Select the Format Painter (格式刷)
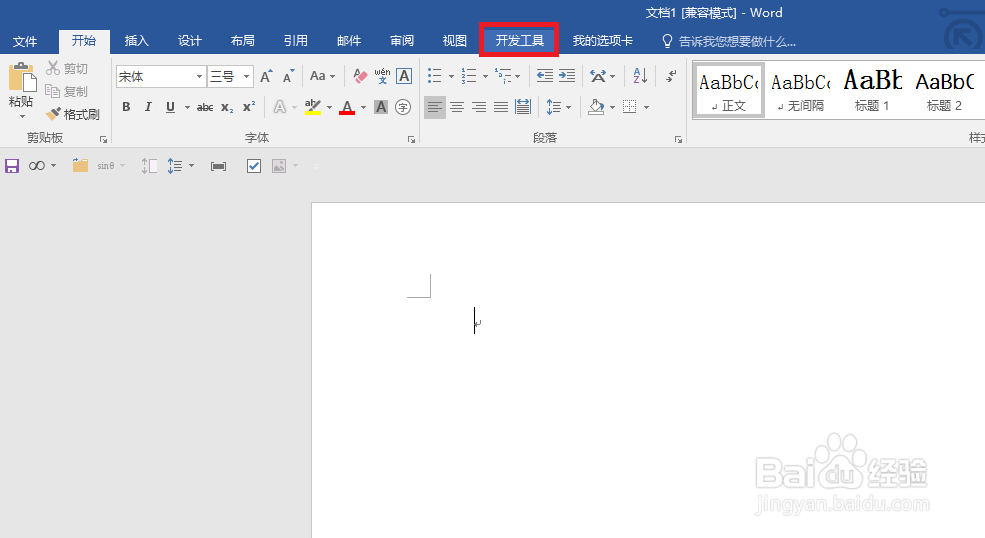The width and height of the screenshot is (985, 538). [x=73, y=114]
